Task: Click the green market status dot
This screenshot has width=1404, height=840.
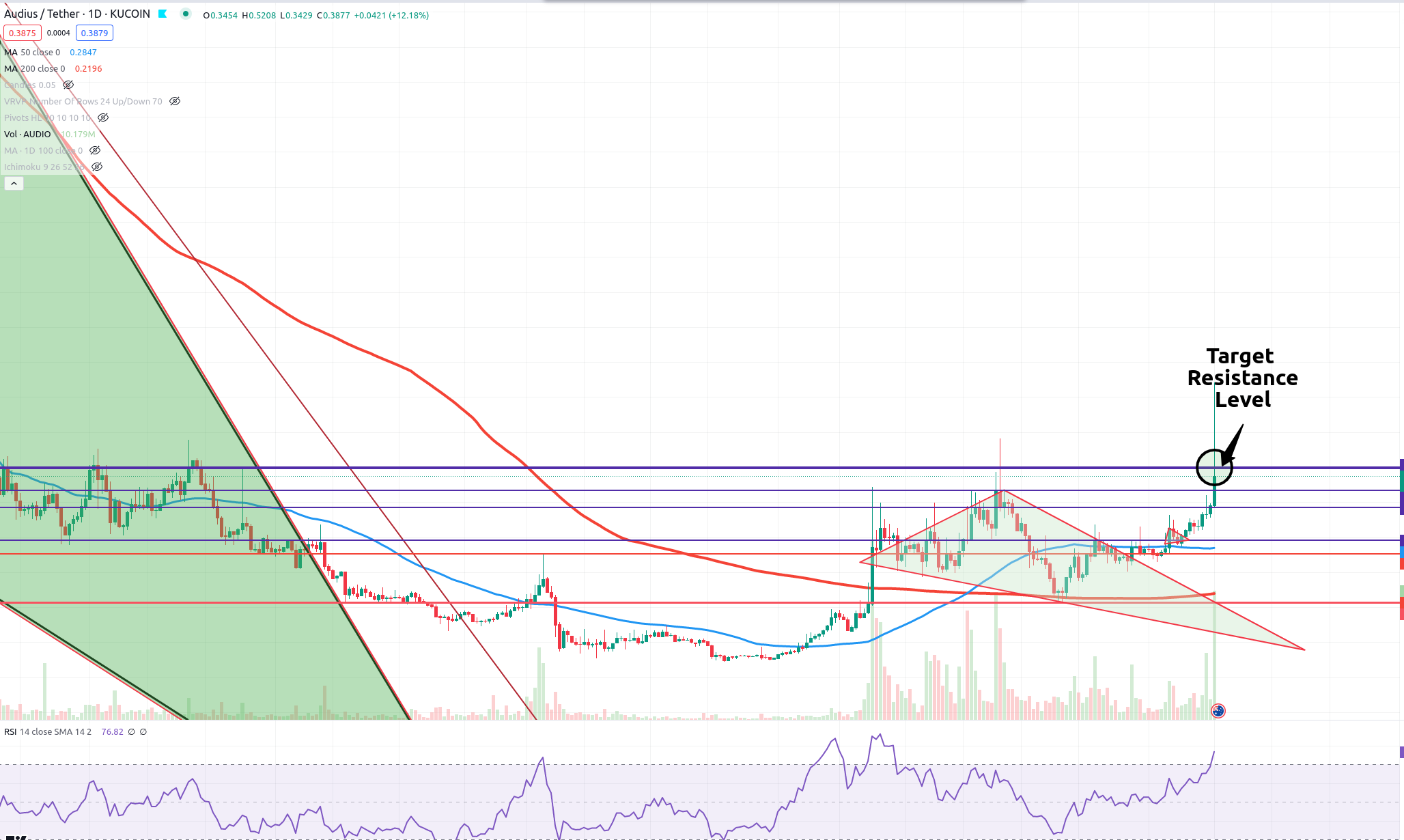Action: pos(185,14)
